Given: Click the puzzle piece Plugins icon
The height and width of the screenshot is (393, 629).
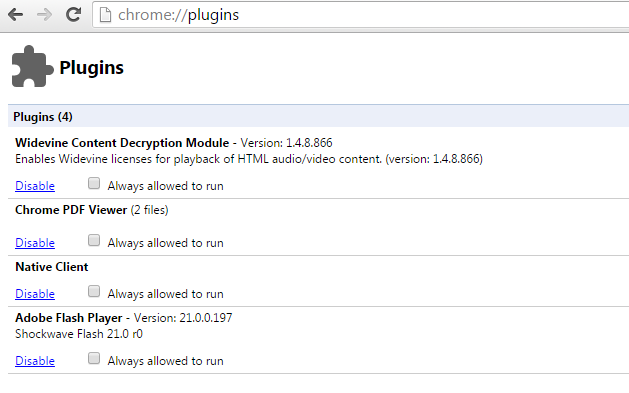Looking at the screenshot, I should [32, 67].
